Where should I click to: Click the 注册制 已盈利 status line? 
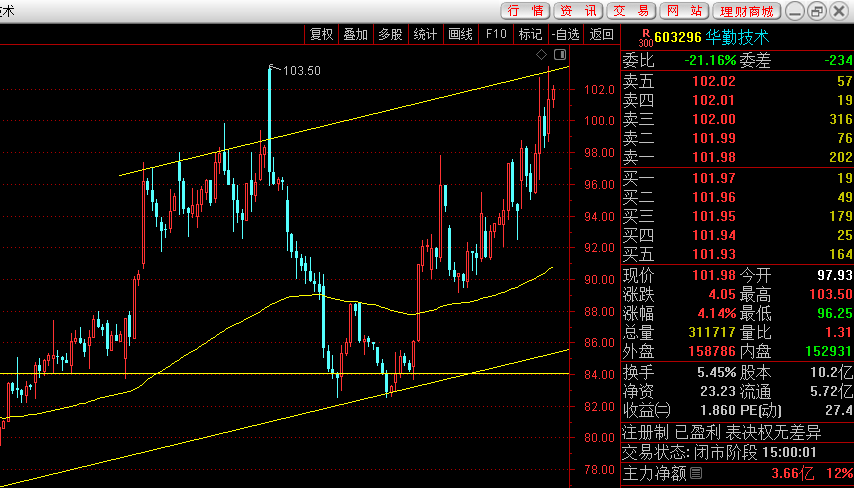point(722,433)
